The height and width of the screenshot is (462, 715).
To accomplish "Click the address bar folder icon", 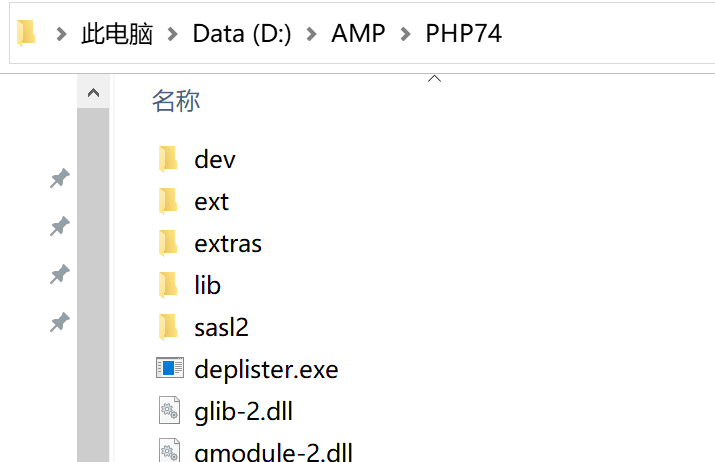I will click(26, 33).
